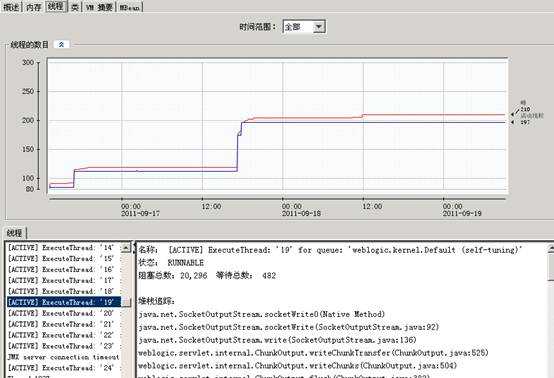Select the lower 线程 tab above thread list
The width and height of the screenshot is (554, 378).
pyautogui.click(x=14, y=233)
